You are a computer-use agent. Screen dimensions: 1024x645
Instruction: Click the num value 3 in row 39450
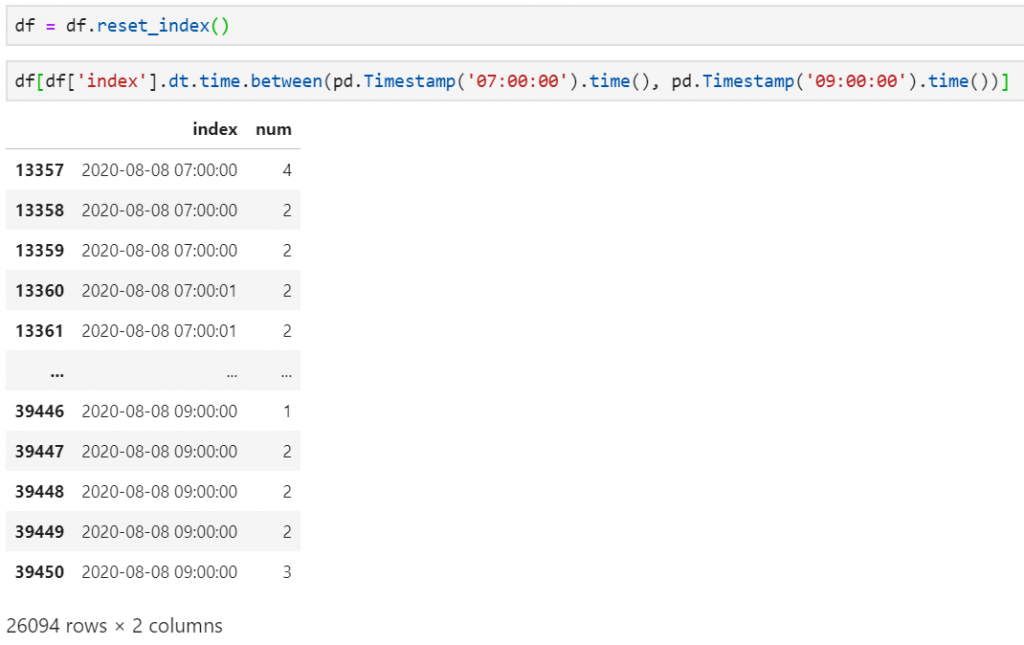pos(286,572)
